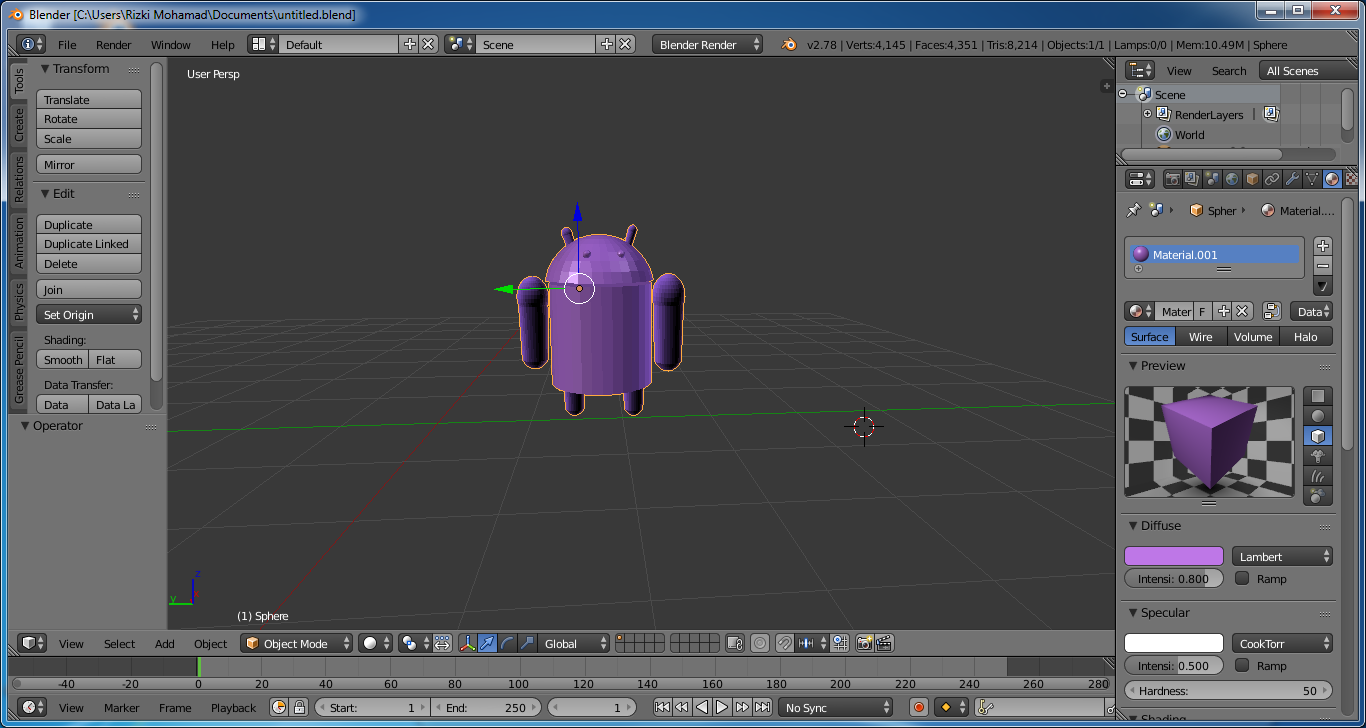This screenshot has width=1366, height=728.
Task: Toggle the fake user F button
Action: [x=1202, y=311]
